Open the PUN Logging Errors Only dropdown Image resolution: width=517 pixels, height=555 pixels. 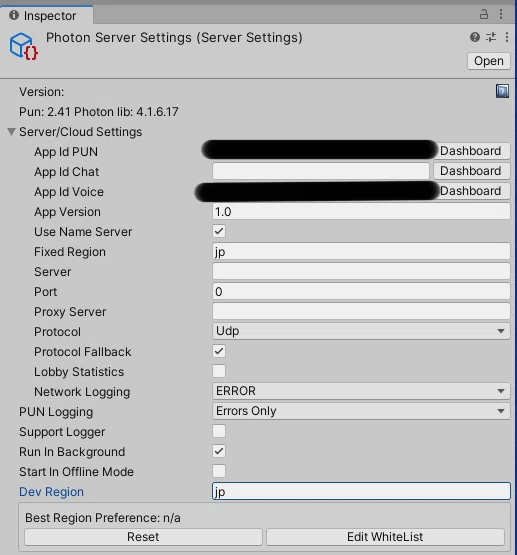(361, 411)
